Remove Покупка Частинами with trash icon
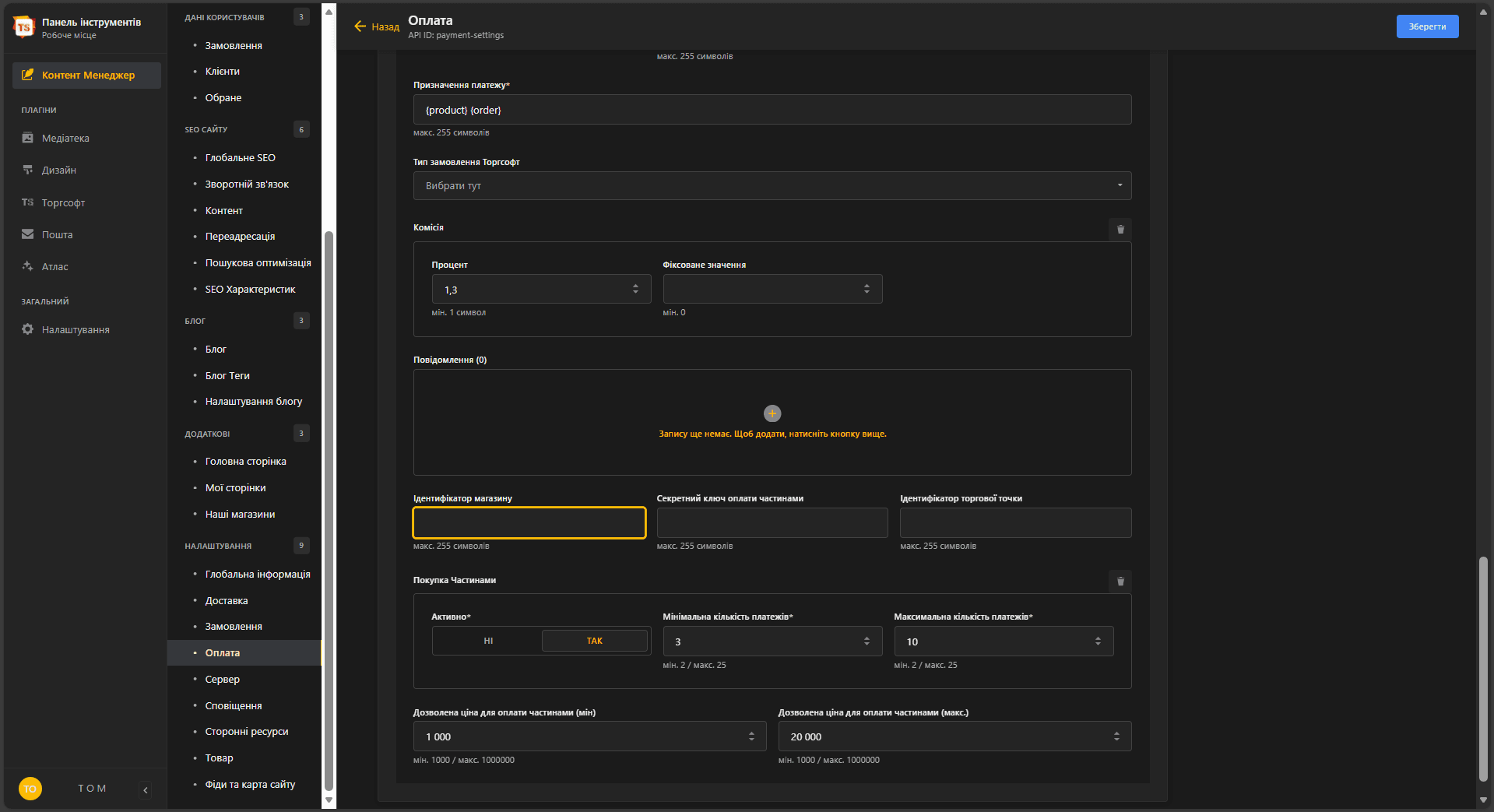Viewport: 1494px width, 812px height. pyautogui.click(x=1120, y=582)
